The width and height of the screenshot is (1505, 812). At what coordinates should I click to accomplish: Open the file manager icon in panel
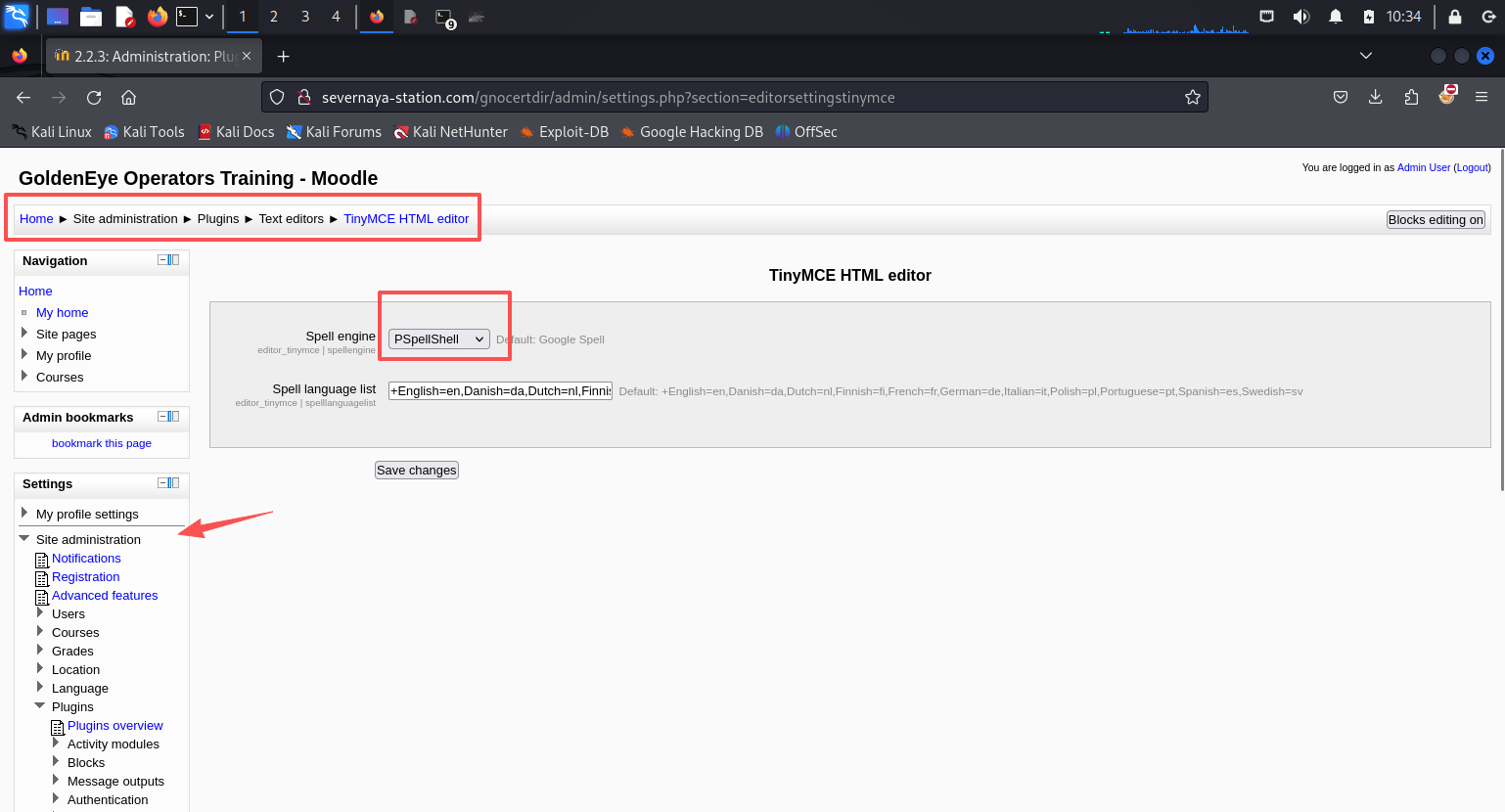click(x=91, y=17)
